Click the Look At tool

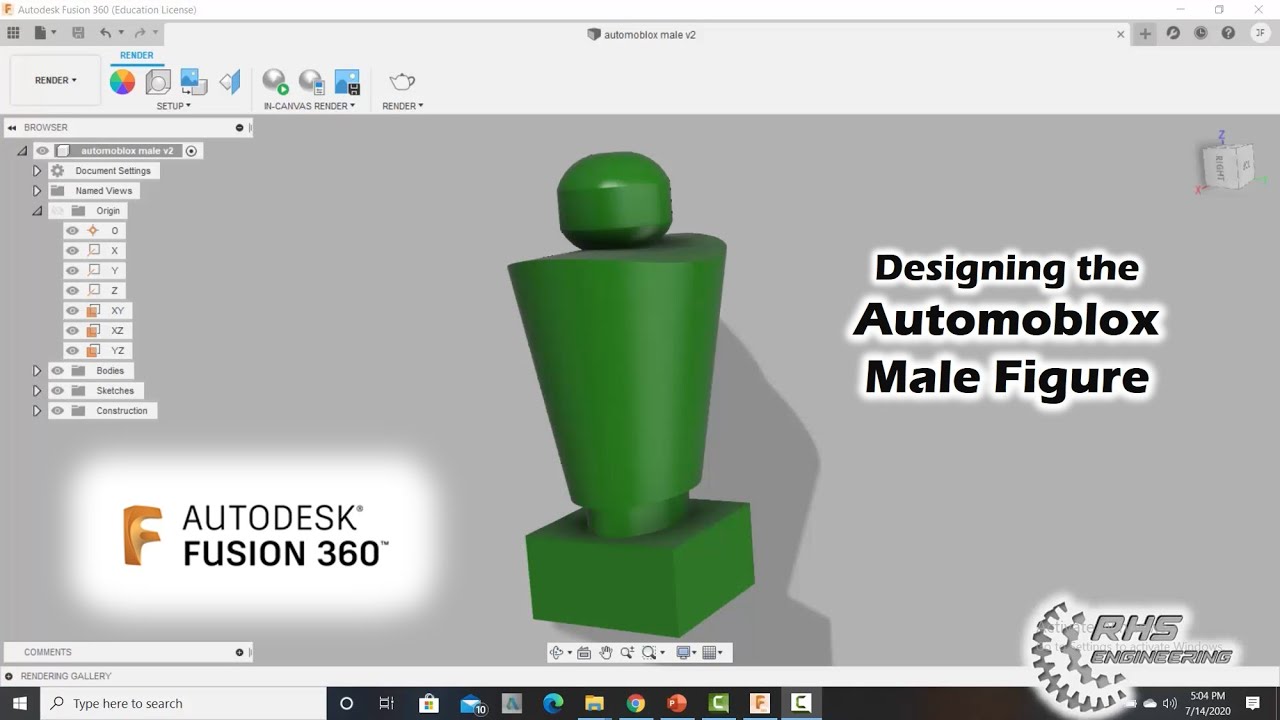click(584, 653)
